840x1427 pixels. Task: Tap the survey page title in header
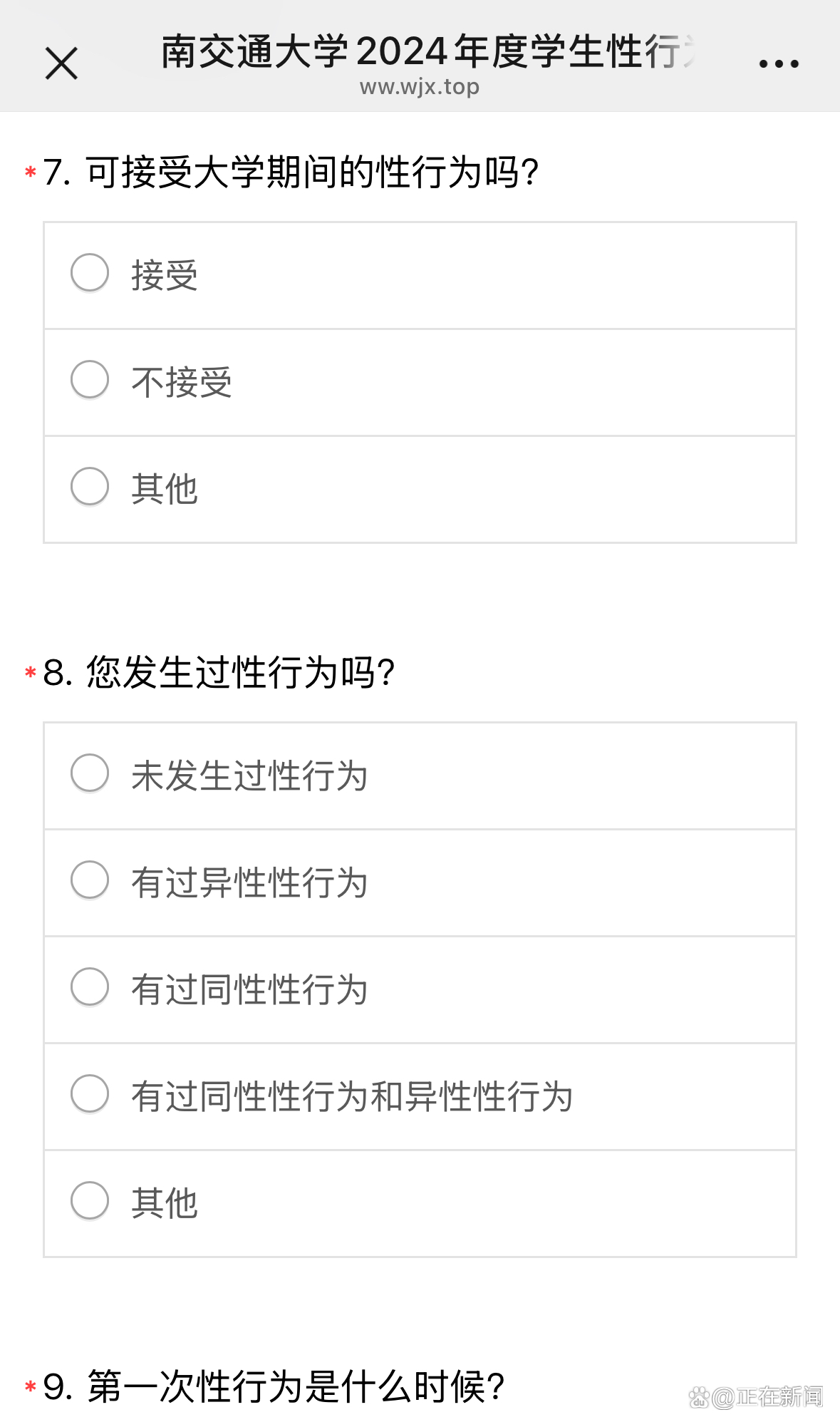(427, 51)
